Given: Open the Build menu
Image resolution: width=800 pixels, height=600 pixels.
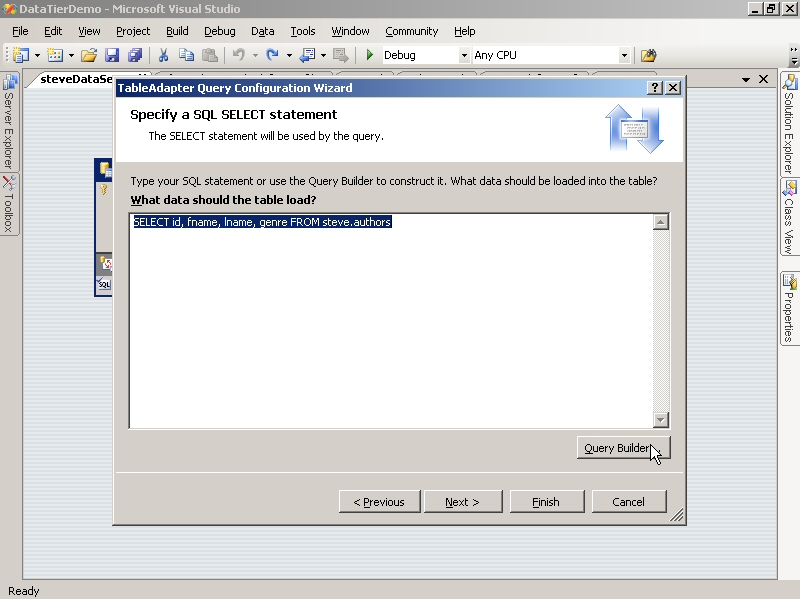Looking at the screenshot, I should (x=177, y=31).
